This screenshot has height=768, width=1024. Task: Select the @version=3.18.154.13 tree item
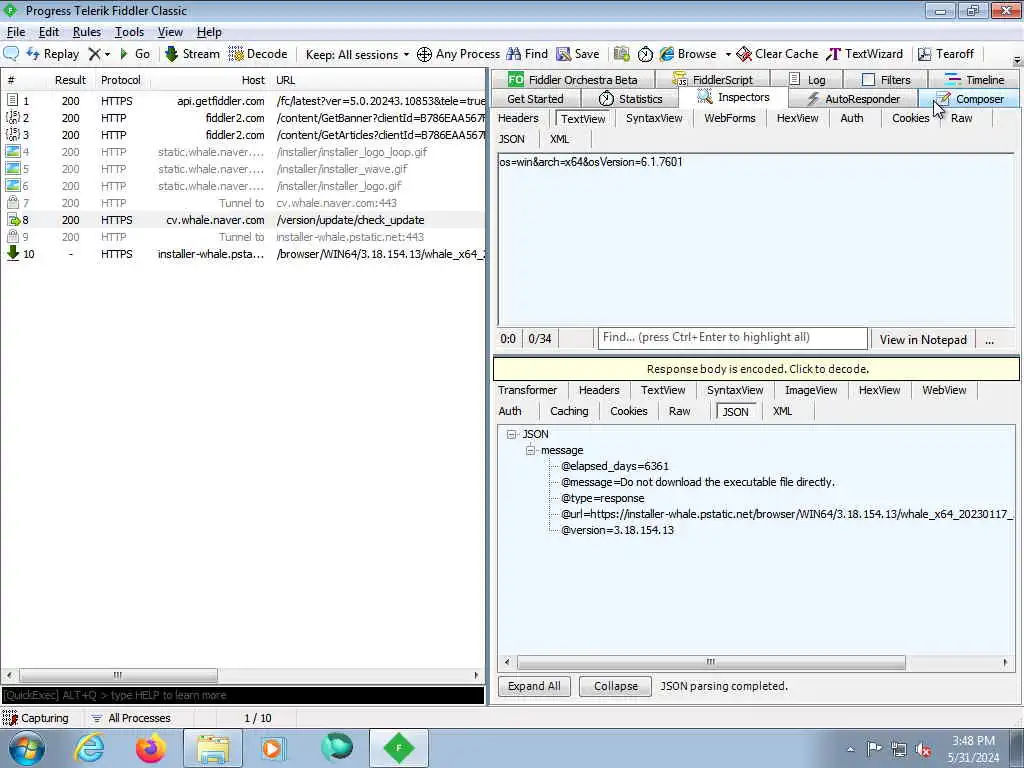coord(617,530)
